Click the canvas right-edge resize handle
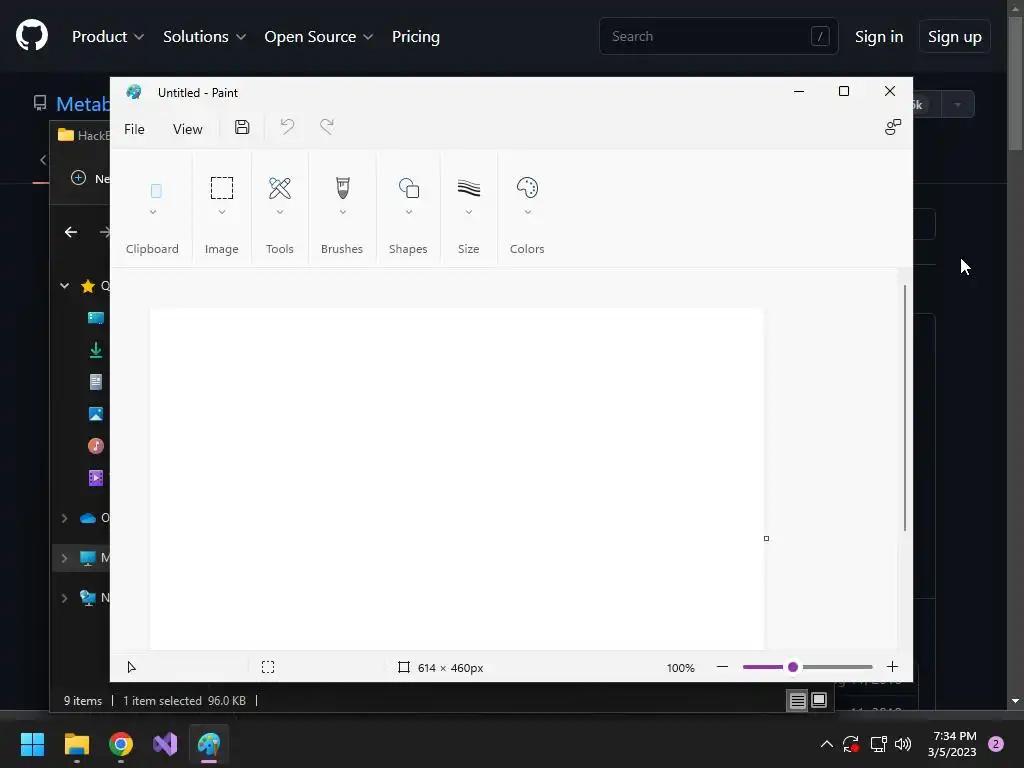This screenshot has height=768, width=1024. (766, 538)
